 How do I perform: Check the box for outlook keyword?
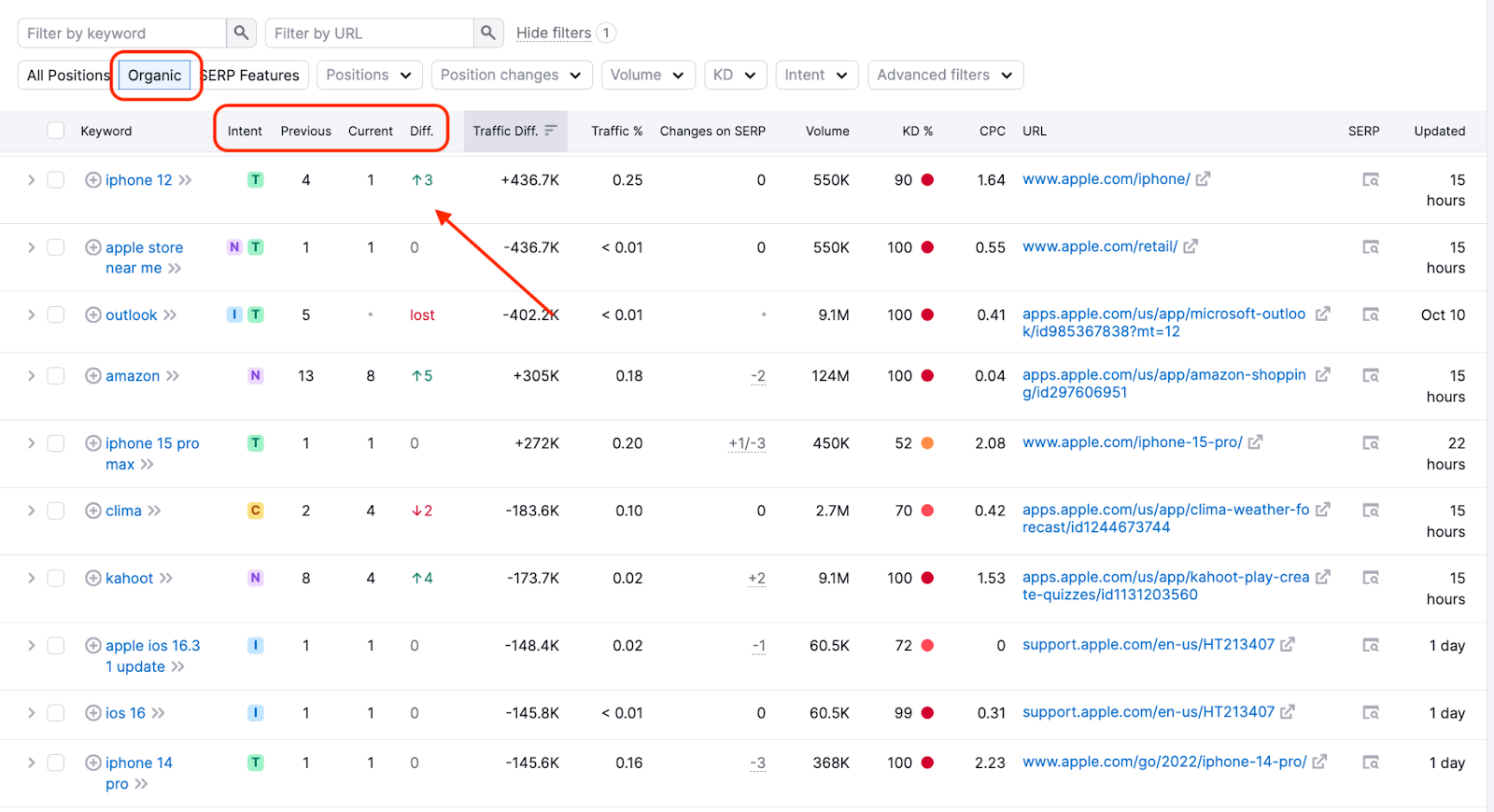[56, 315]
